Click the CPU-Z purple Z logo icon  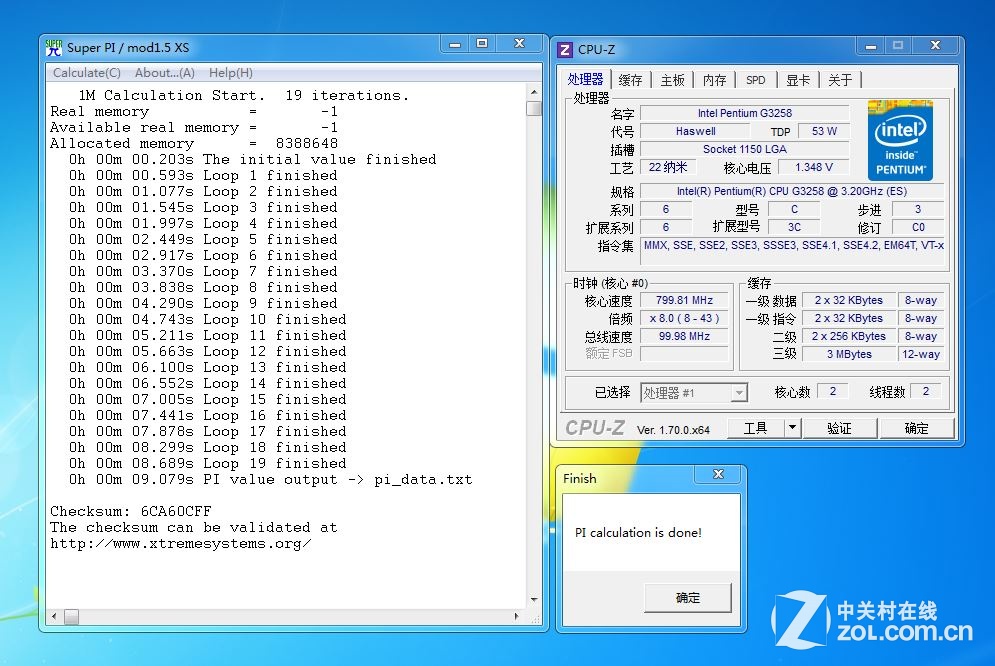point(564,49)
